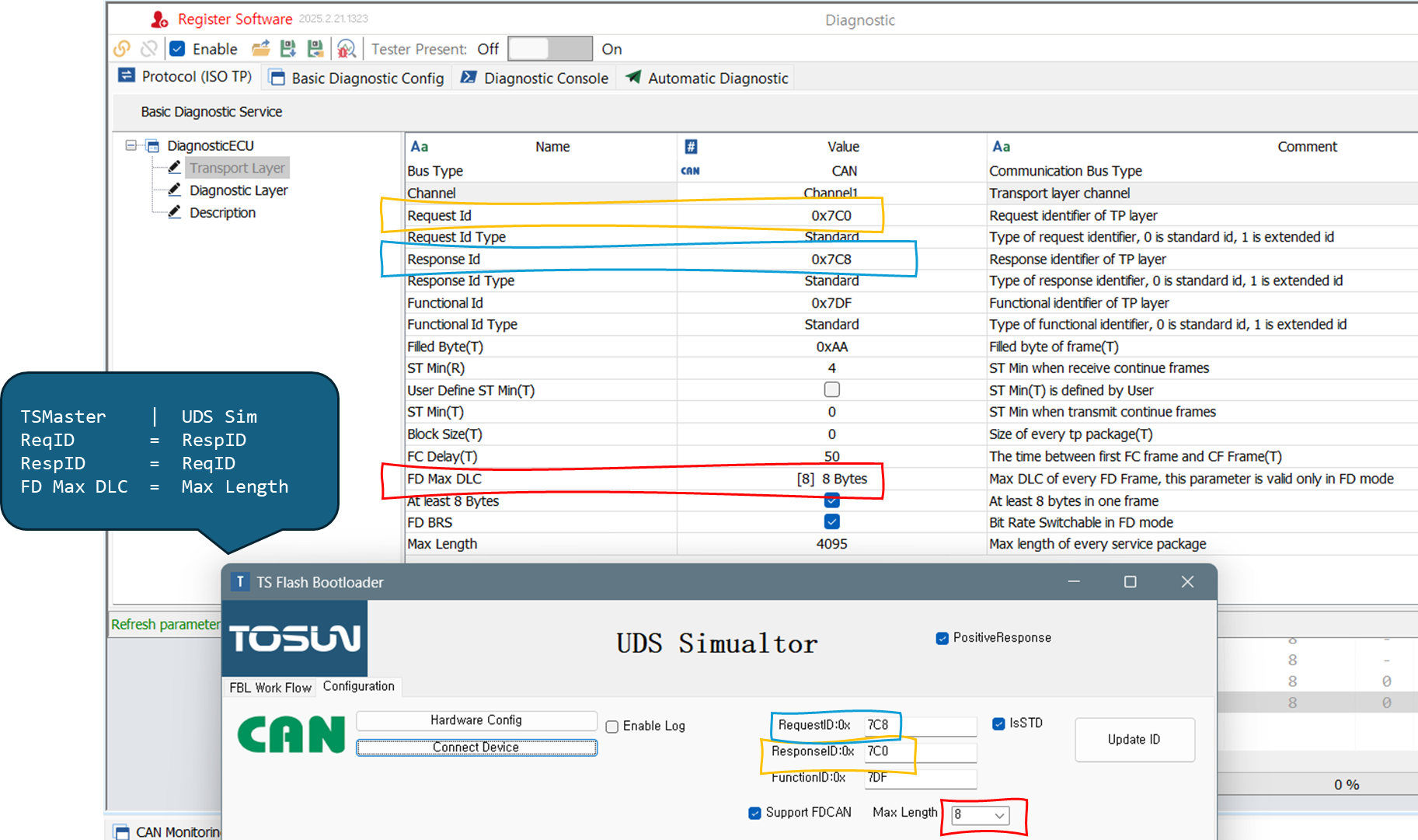The height and width of the screenshot is (840, 1418).
Task: Click the gray disconnect link icon
Action: (x=149, y=49)
